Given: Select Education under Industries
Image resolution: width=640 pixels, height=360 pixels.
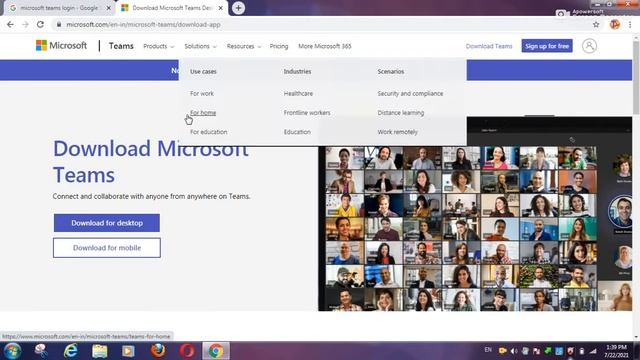Looking at the screenshot, I should coord(297,132).
